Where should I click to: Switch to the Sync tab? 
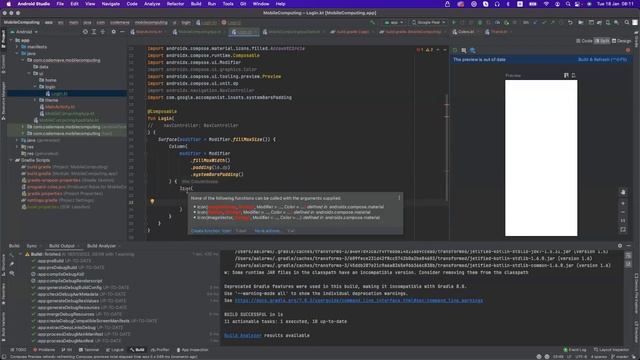tap(31, 246)
